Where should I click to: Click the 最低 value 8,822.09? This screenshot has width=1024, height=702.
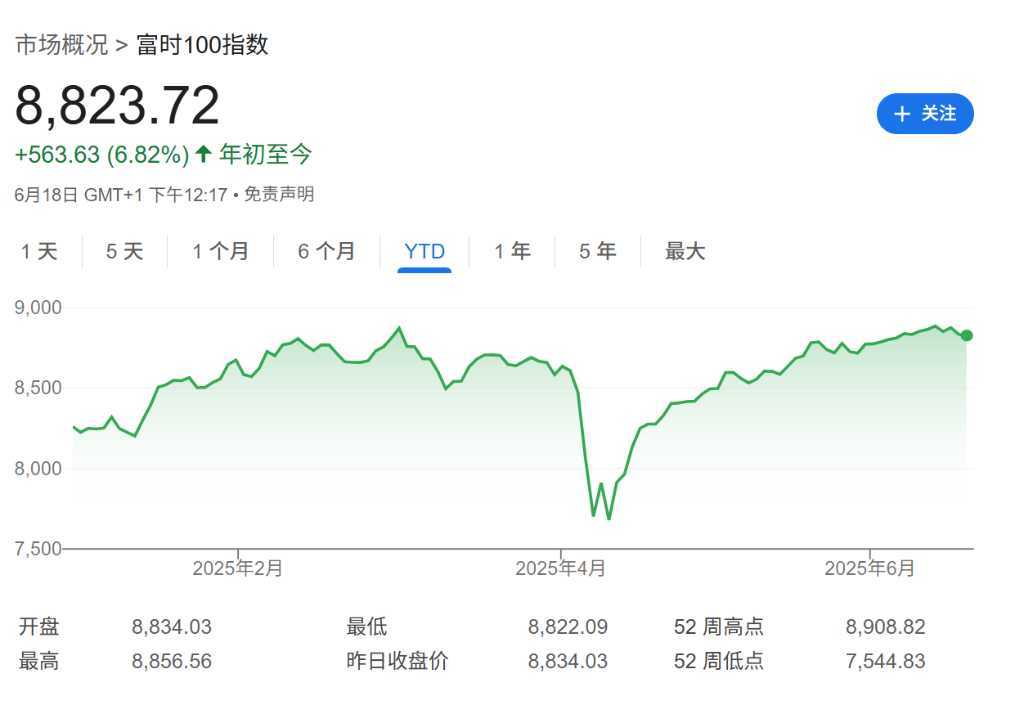[x=568, y=627]
